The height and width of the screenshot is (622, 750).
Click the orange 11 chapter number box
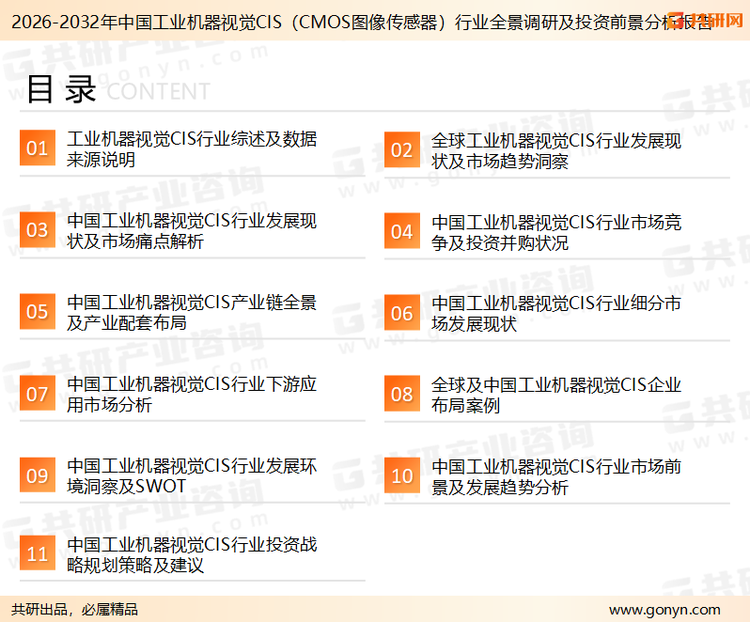37,553
